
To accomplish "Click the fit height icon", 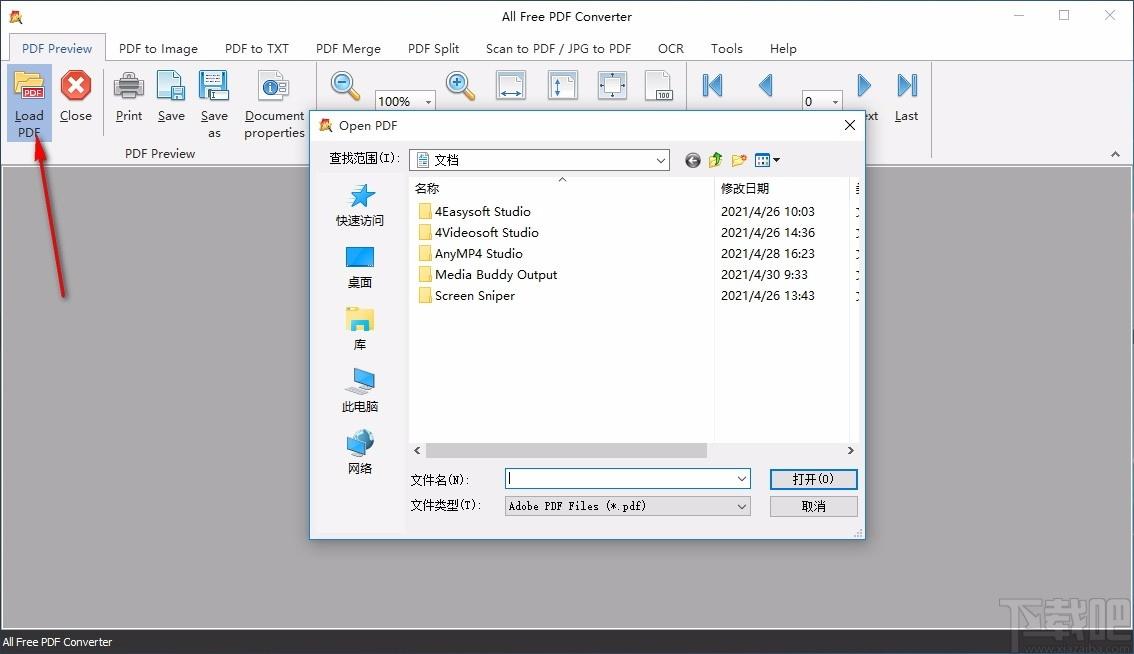I will 562,85.
